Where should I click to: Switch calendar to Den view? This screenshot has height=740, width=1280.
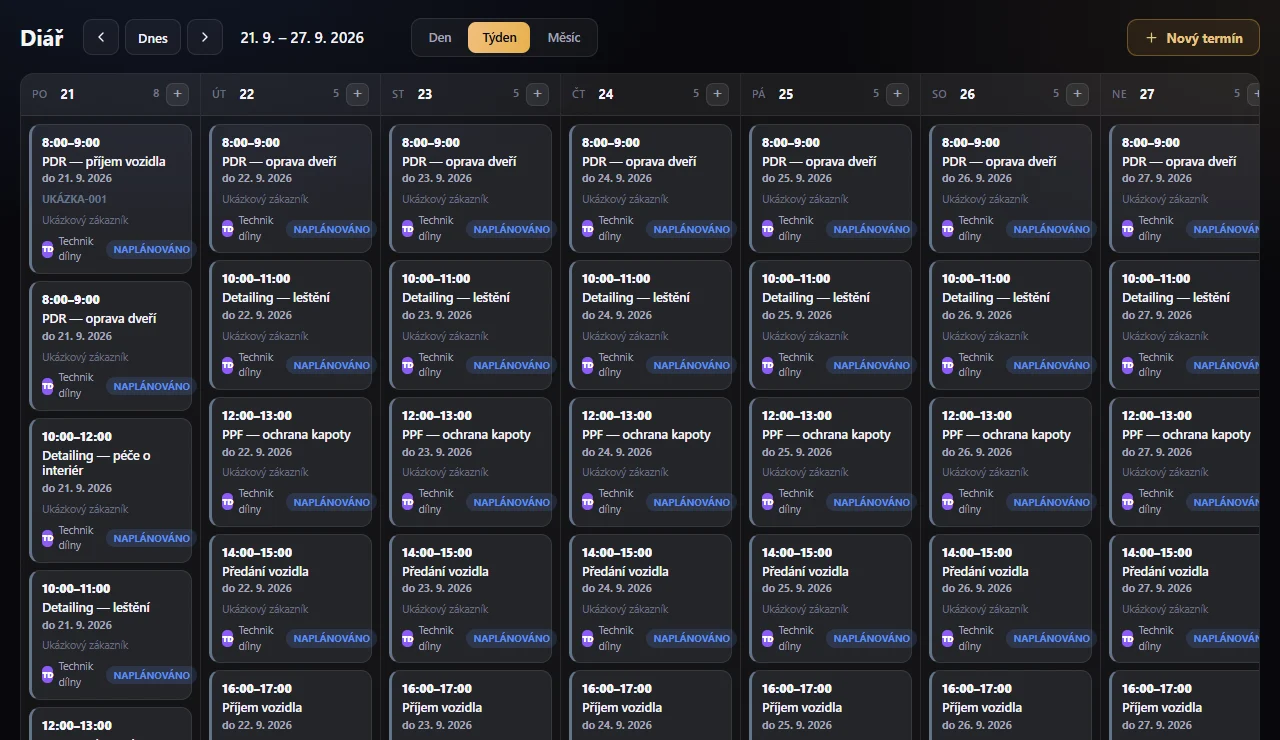(440, 38)
